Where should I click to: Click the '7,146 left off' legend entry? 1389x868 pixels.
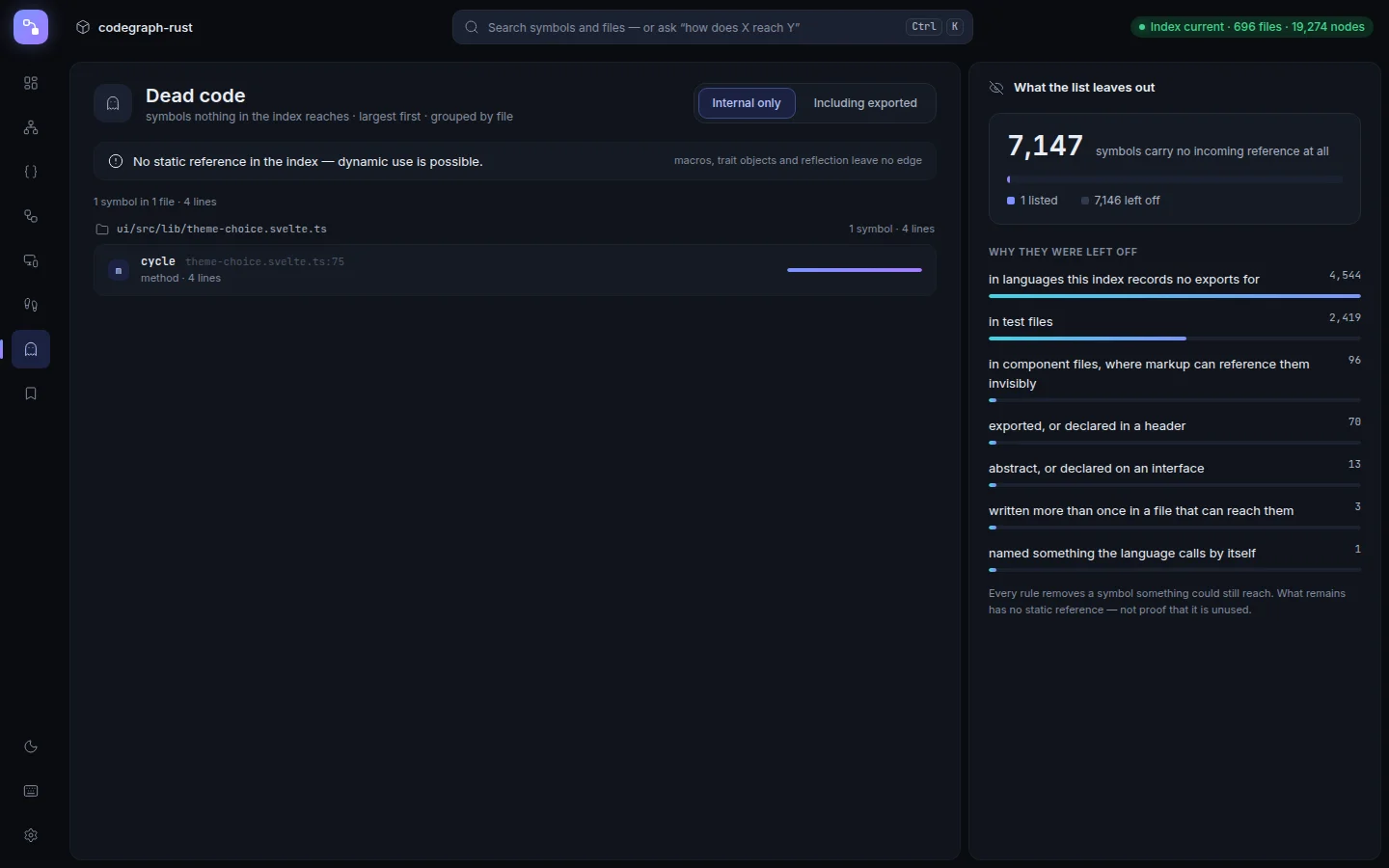click(1121, 201)
